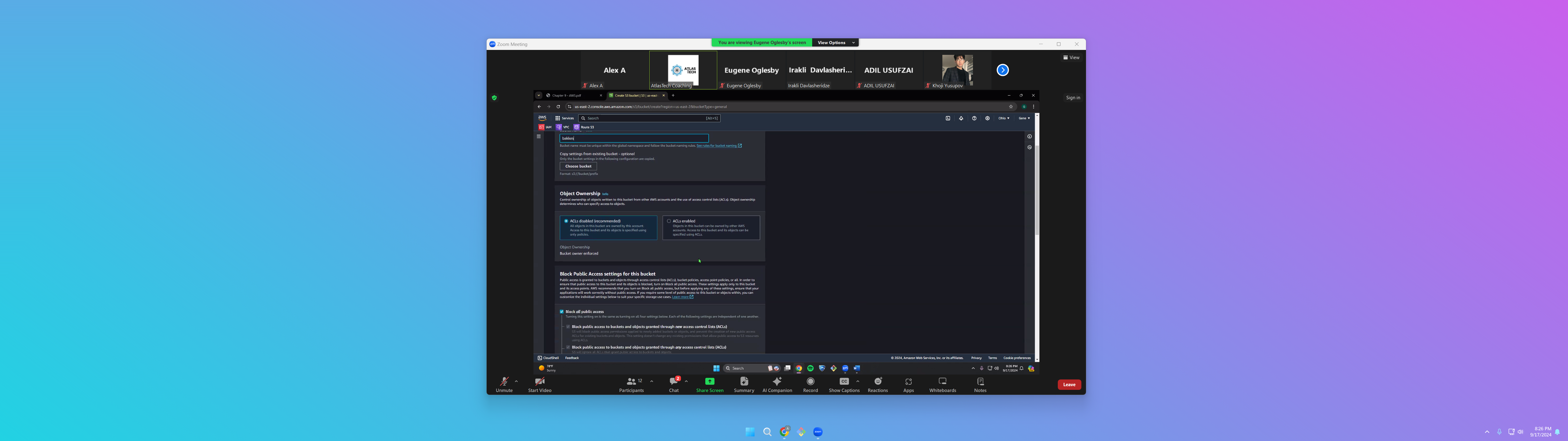Click the View menu in the meeting window
Viewport: 1568px width, 441px height.
click(x=1071, y=57)
